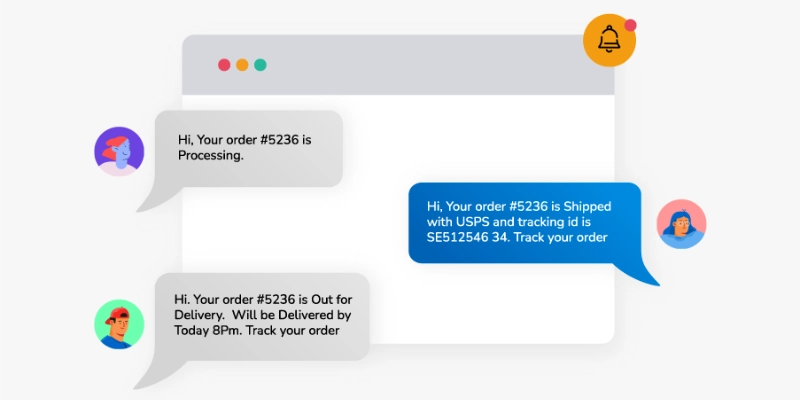Click the orange bell notification icon
Screen dimensions: 800x400
[x=609, y=42]
